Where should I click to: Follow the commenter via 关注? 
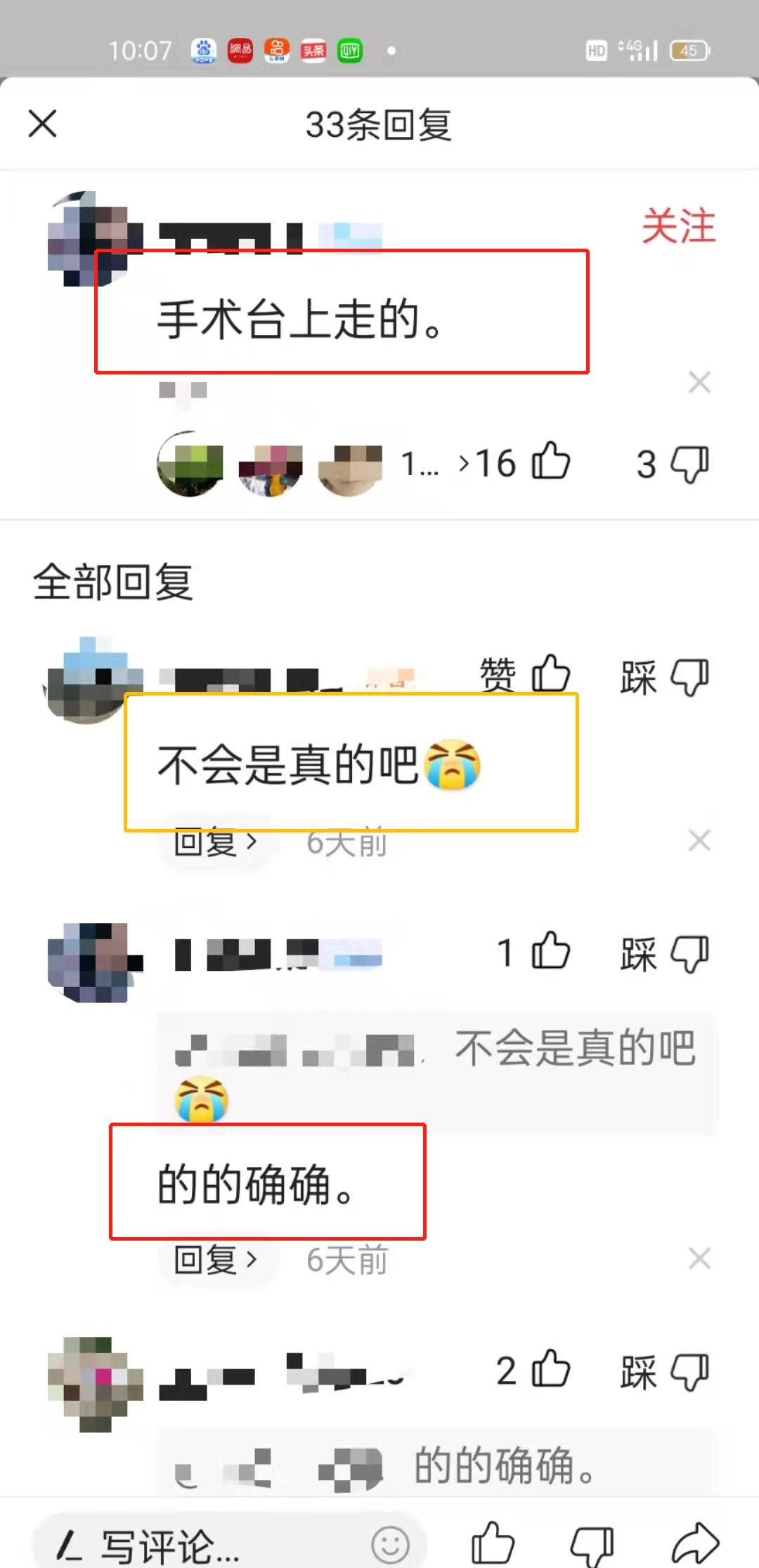coord(678,226)
